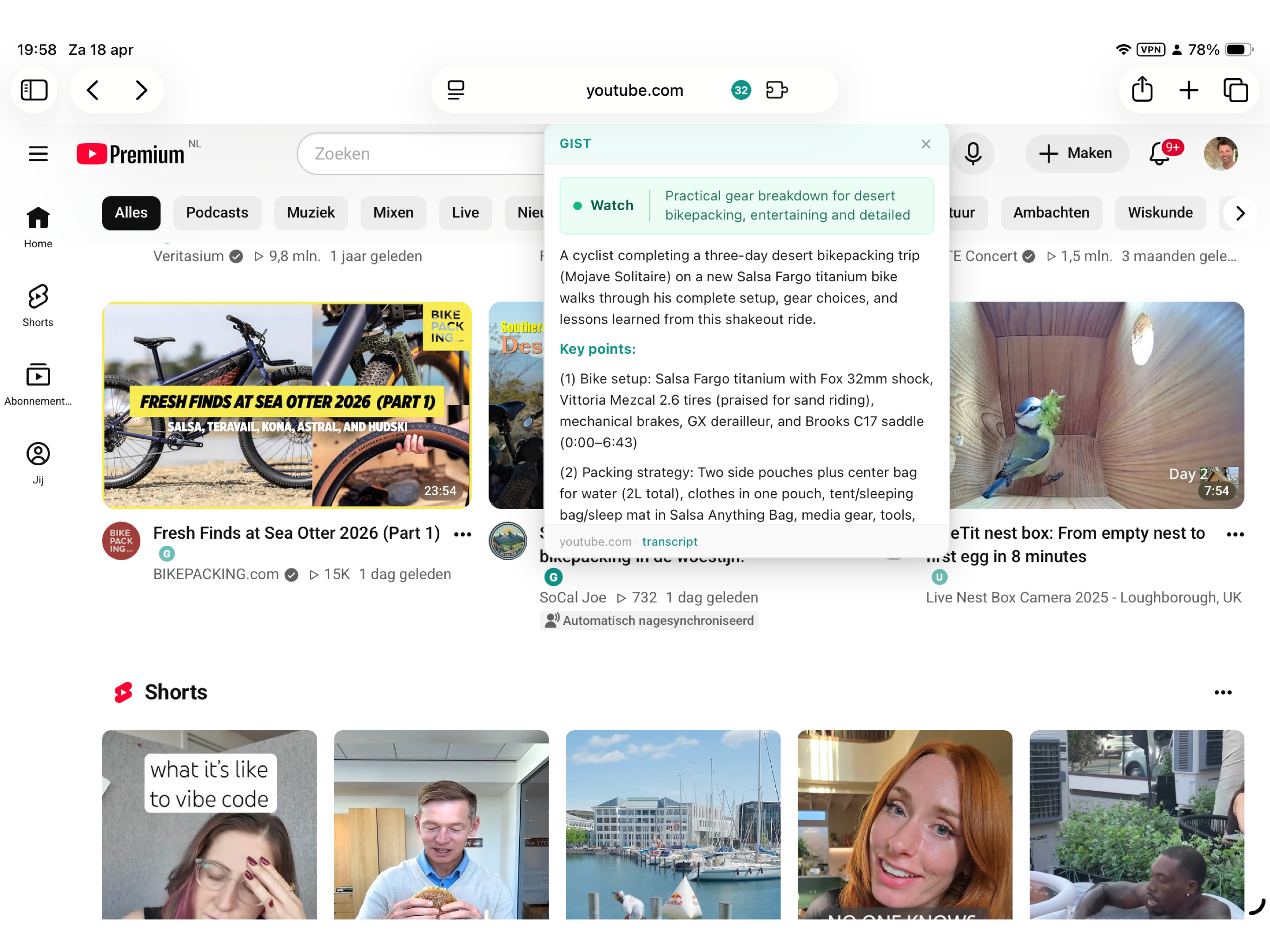This screenshot has width=1270, height=952.
Task: Click the Maken create button
Action: click(1077, 153)
